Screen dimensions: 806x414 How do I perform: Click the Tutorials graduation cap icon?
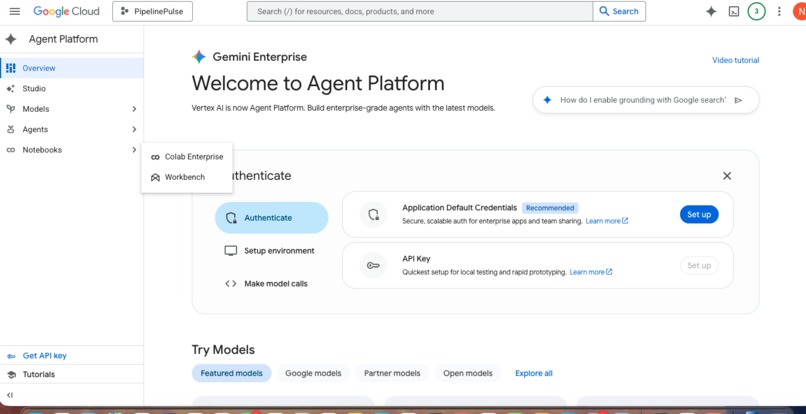coord(11,374)
